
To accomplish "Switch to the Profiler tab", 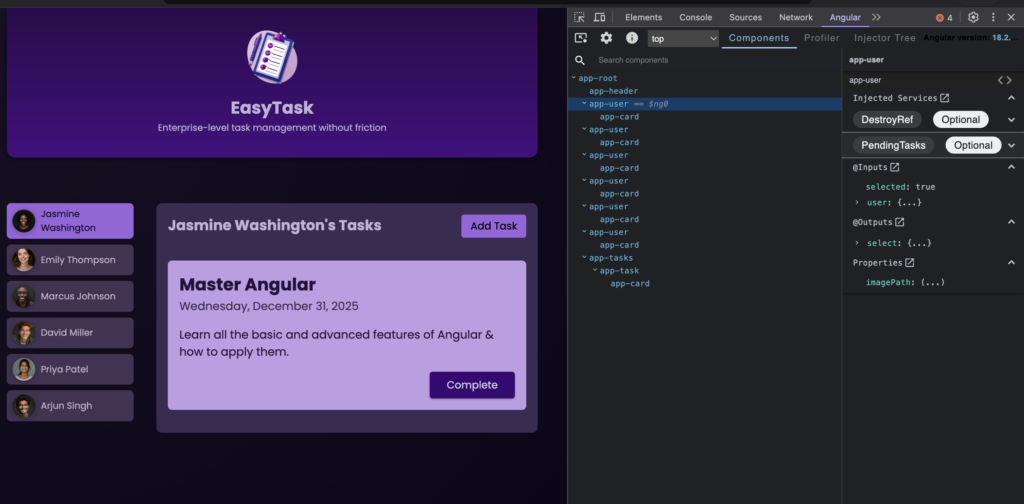I will tap(821, 38).
